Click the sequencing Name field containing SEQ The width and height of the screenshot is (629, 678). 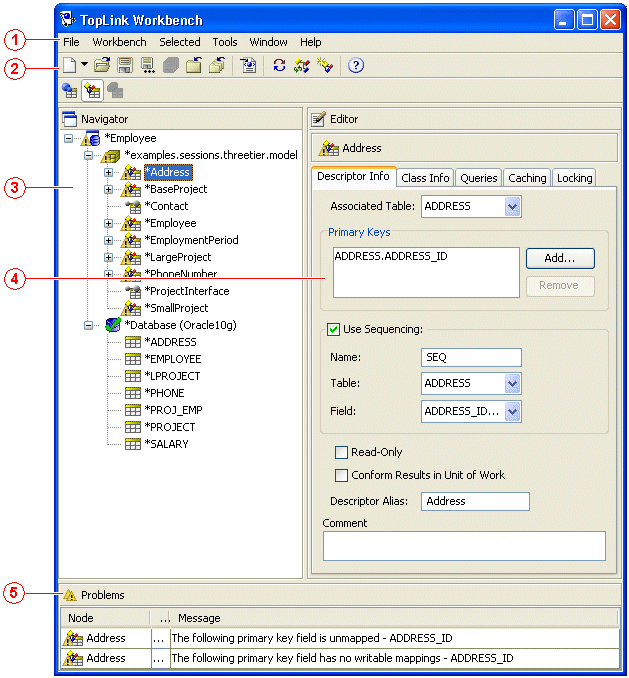pyautogui.click(x=471, y=357)
